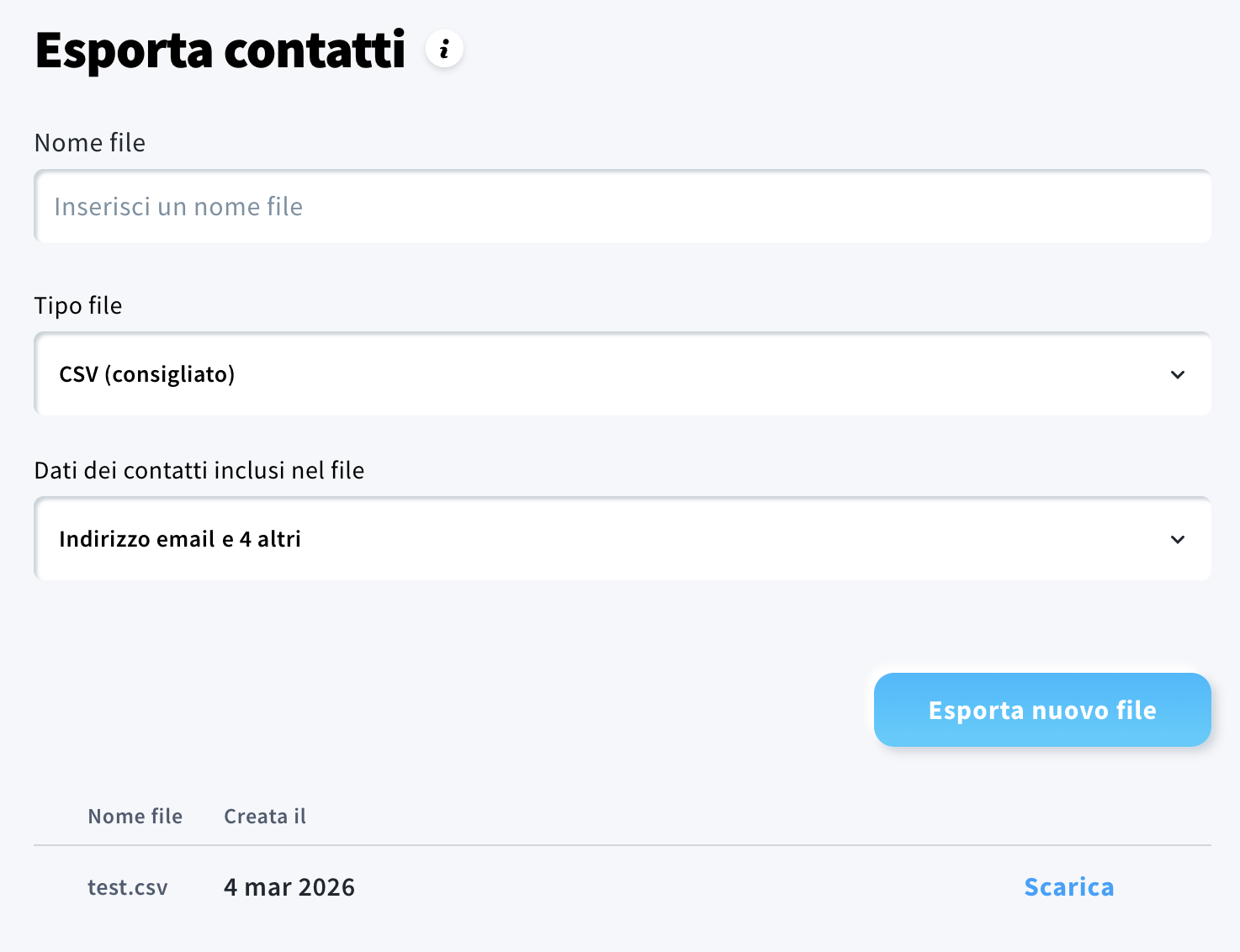Open the Tipo file dropdown
Image resolution: width=1240 pixels, height=952 pixels.
pos(623,374)
